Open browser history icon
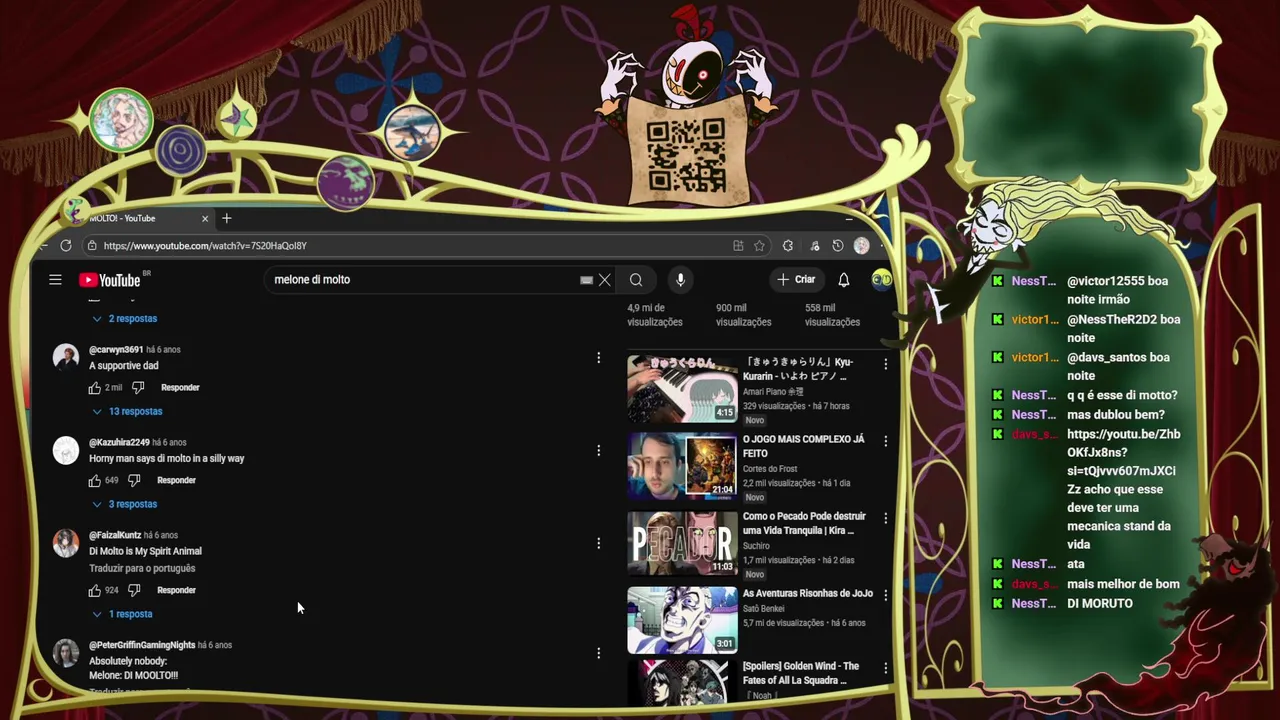Screen dimensions: 1280x720 (838, 245)
